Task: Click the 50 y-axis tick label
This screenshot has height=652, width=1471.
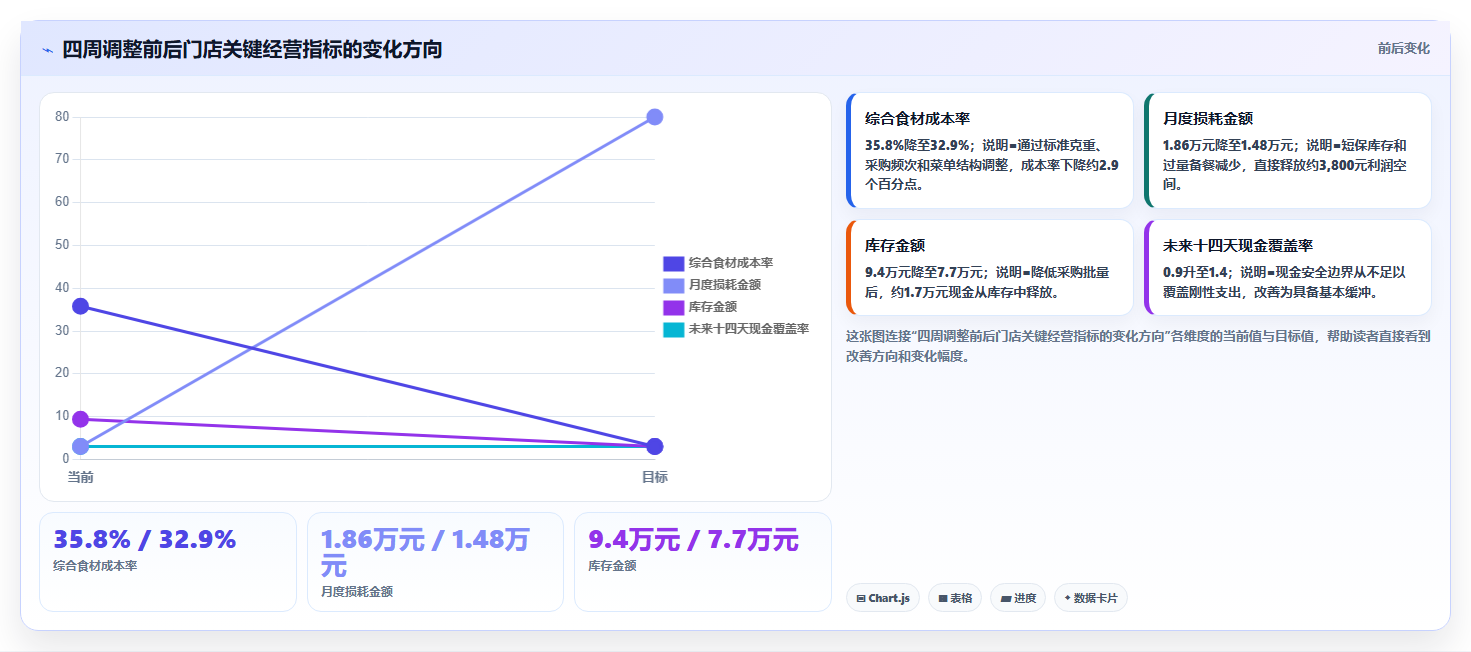Action: pos(62,245)
